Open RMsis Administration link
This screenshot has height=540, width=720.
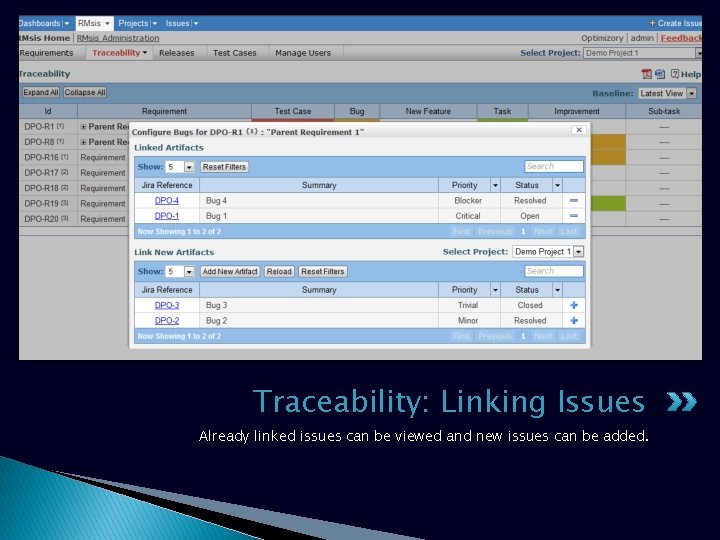(x=118, y=38)
